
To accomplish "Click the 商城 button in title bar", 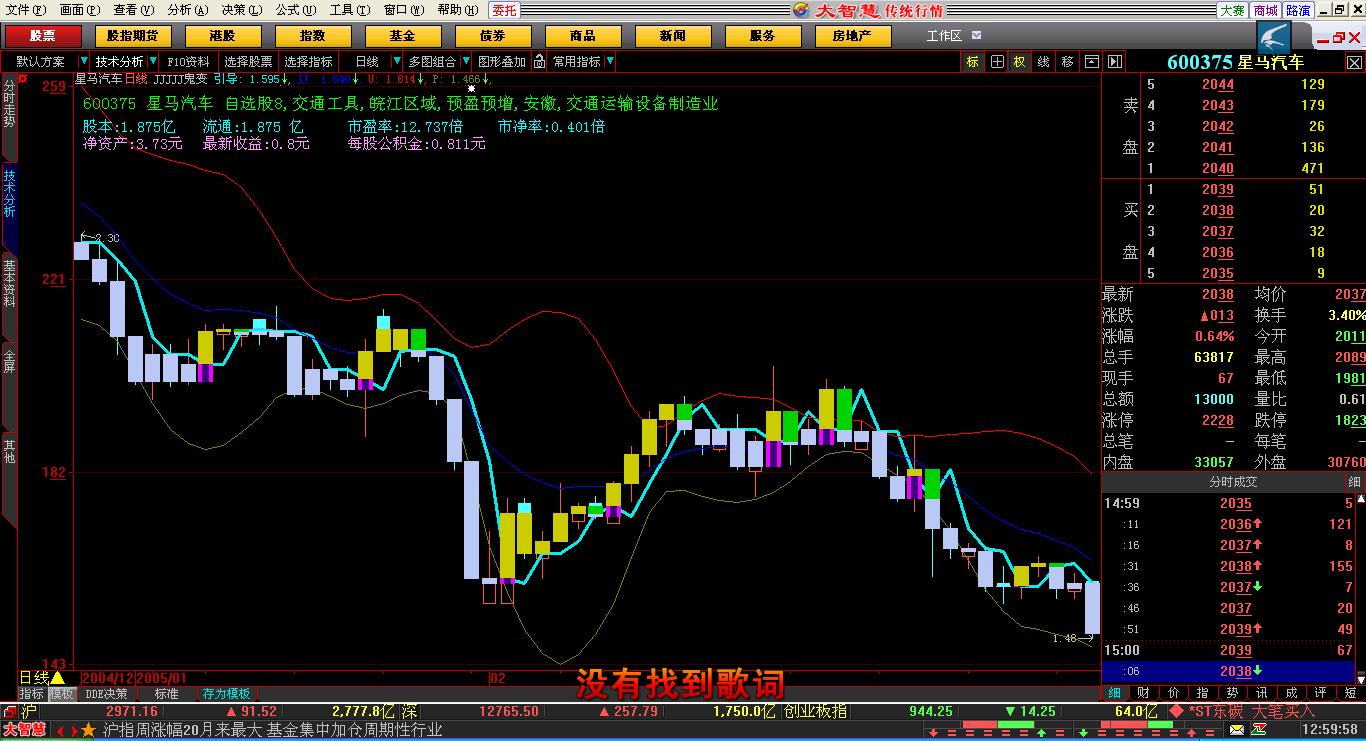I will pos(1265,10).
